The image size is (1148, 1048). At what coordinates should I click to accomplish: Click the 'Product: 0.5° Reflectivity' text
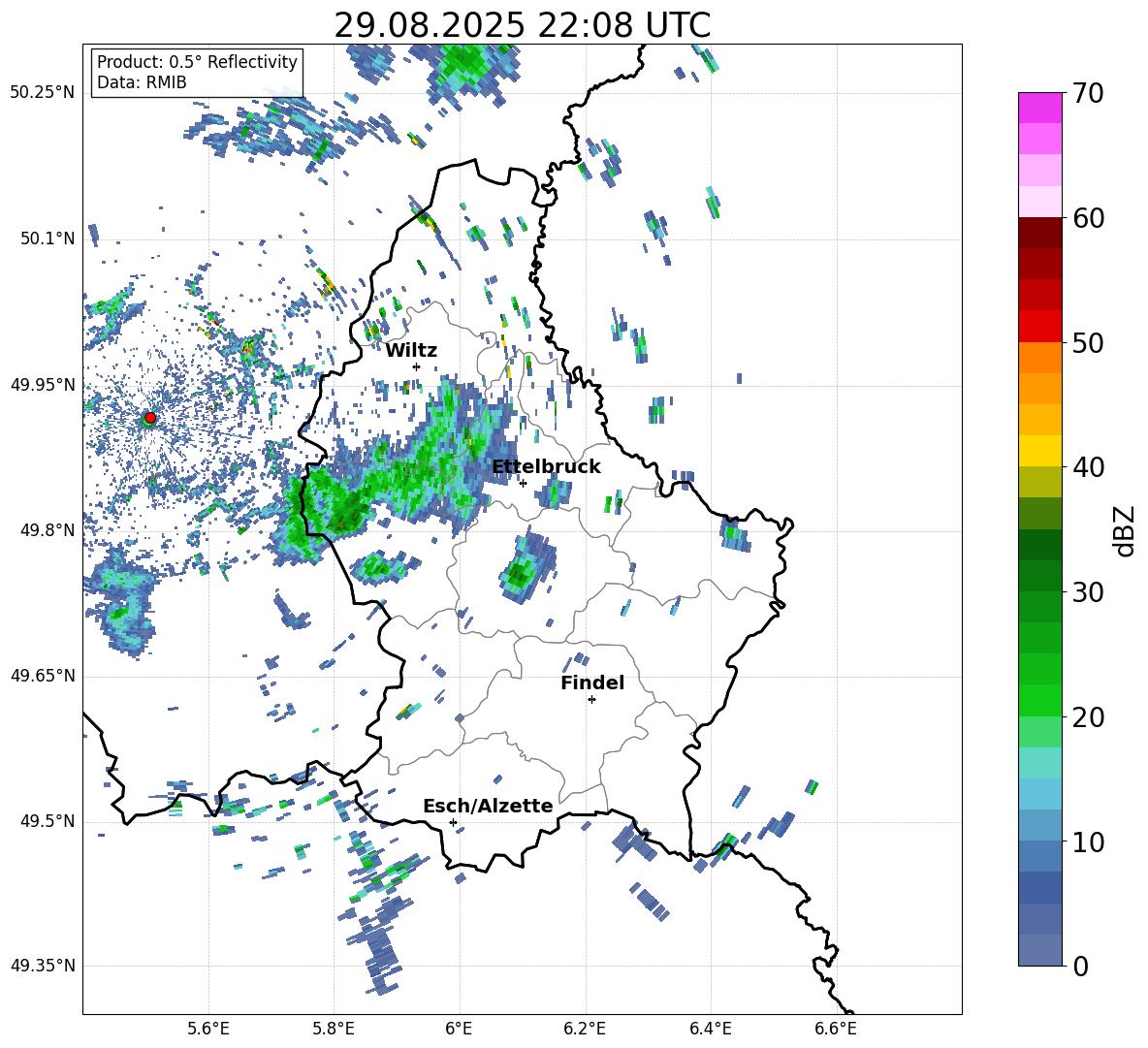pos(197,61)
